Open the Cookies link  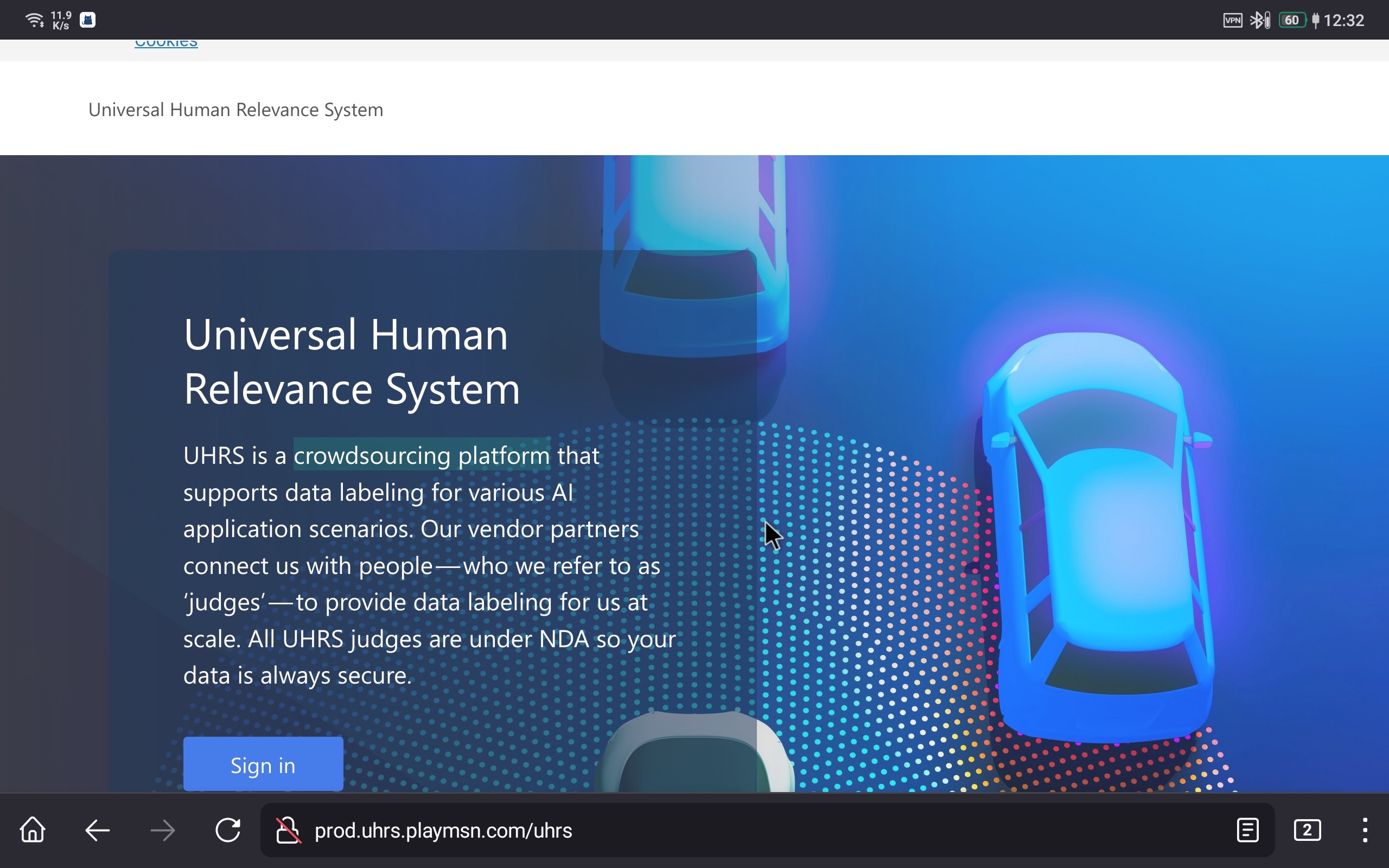(166, 43)
